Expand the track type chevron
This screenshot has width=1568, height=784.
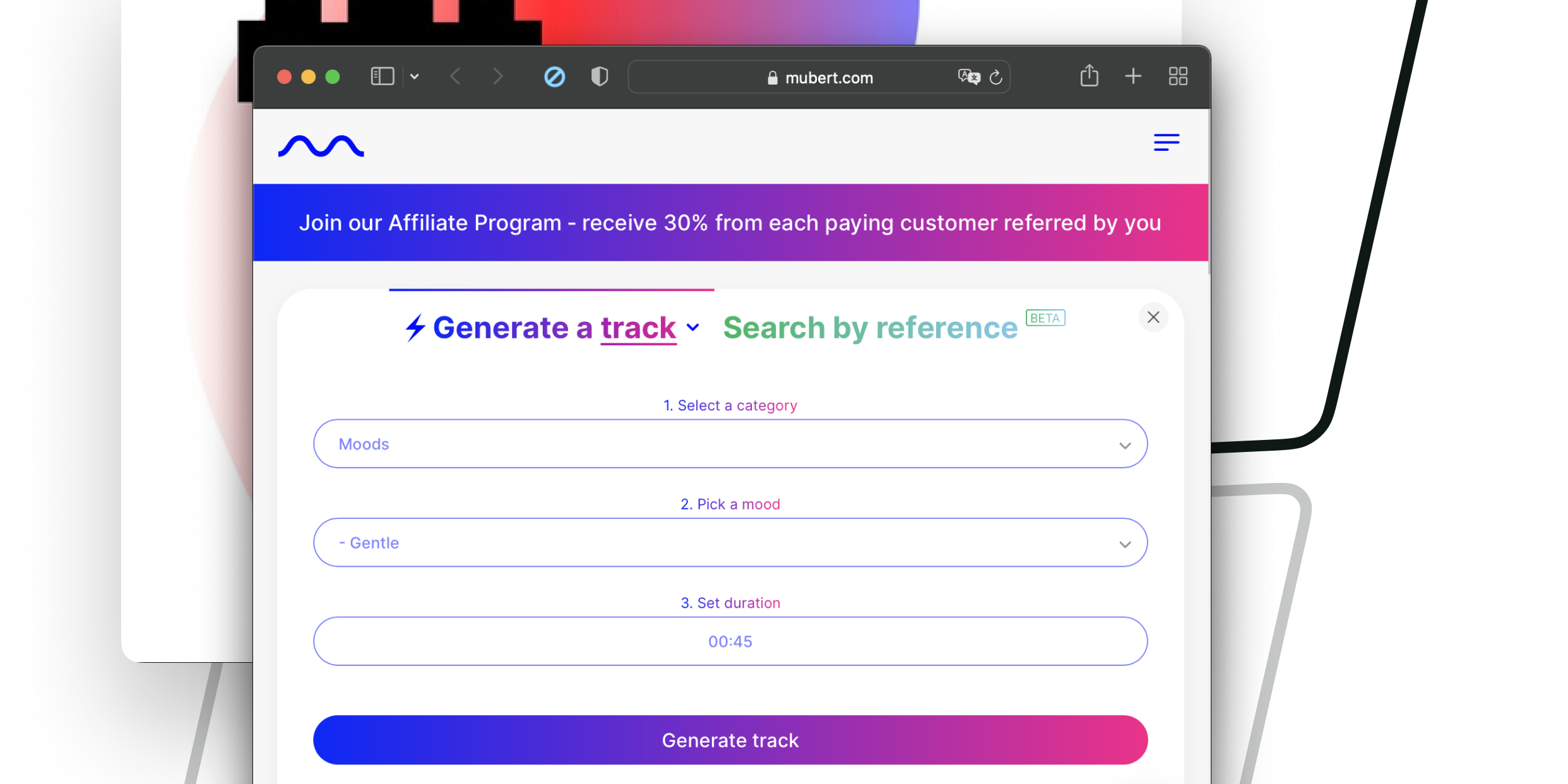point(693,328)
